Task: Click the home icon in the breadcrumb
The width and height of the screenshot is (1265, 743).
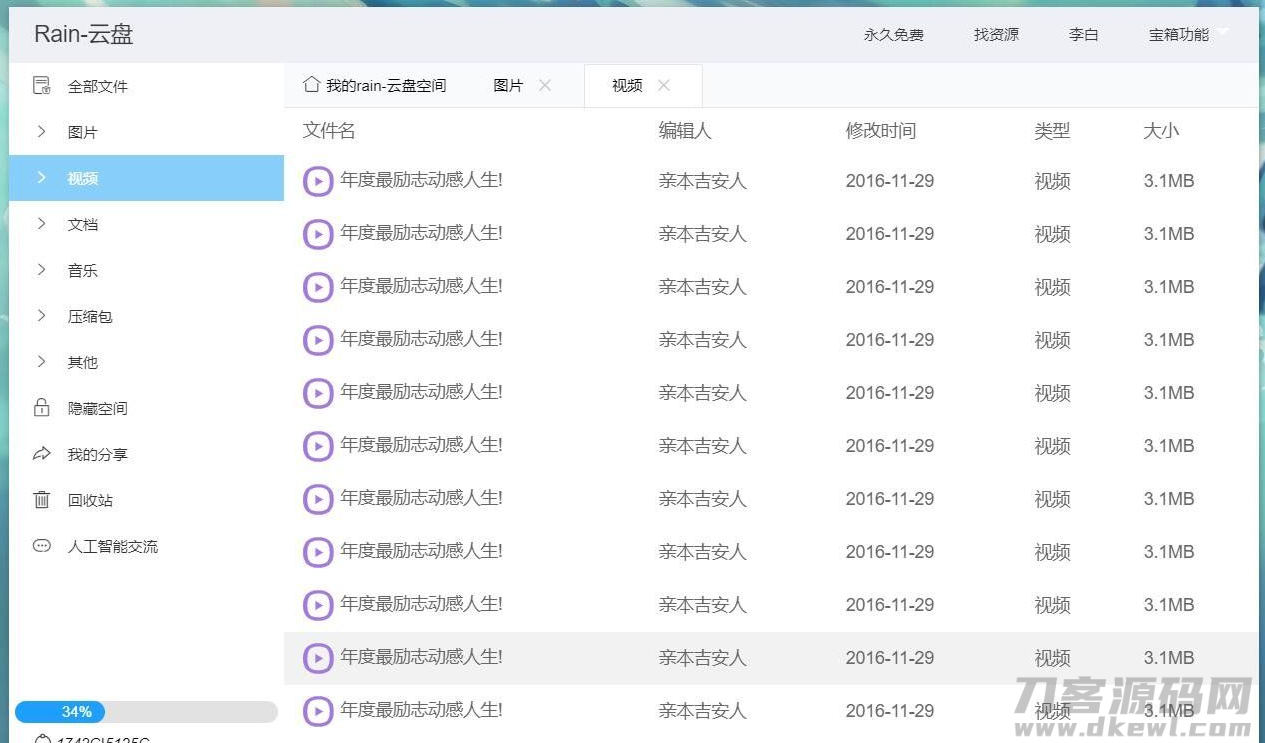Action: pos(311,85)
